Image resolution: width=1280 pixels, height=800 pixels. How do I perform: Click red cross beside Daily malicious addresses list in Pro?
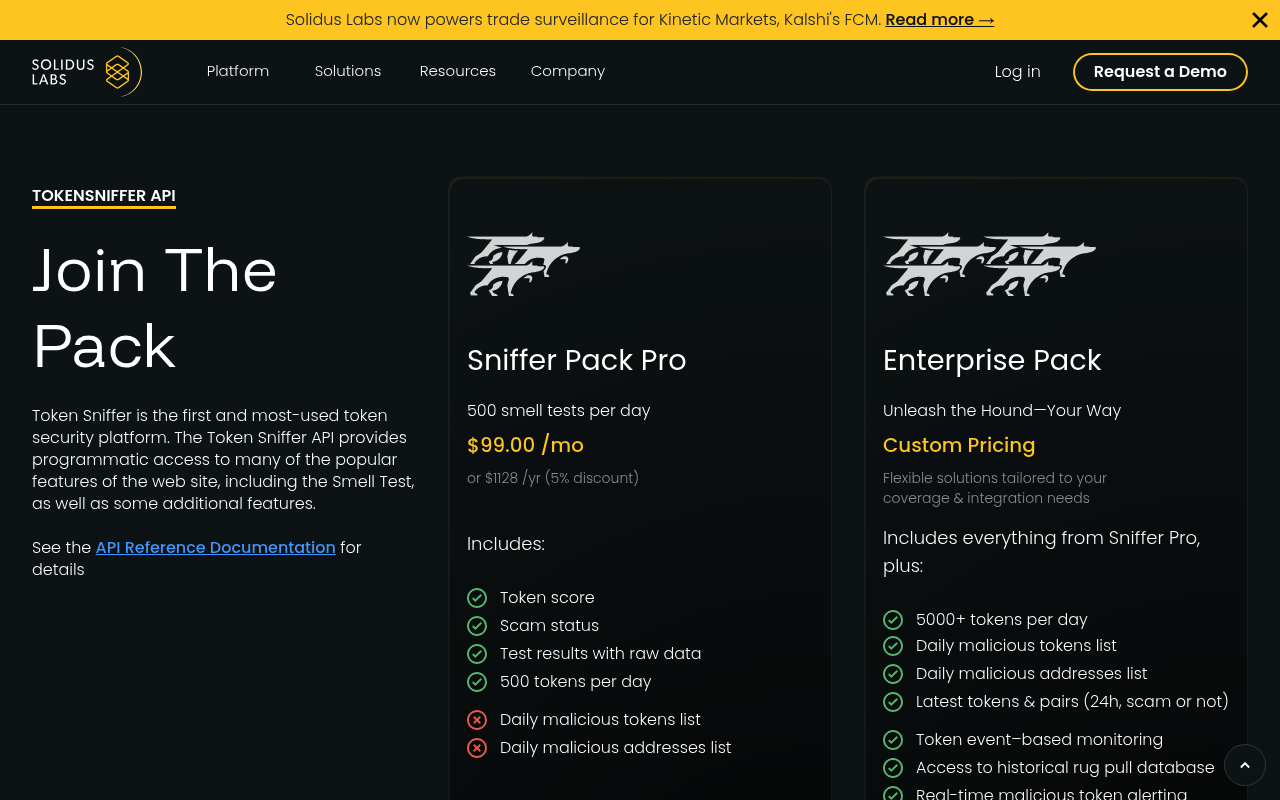coord(477,748)
